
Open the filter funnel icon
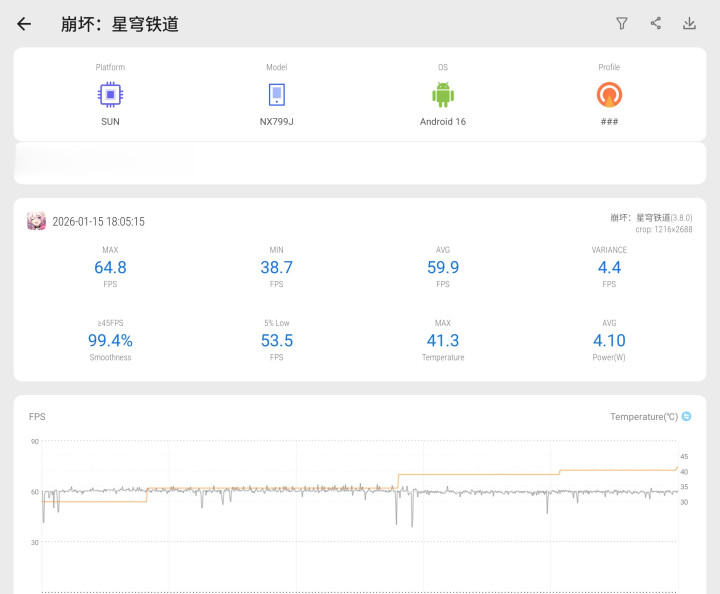tap(622, 23)
